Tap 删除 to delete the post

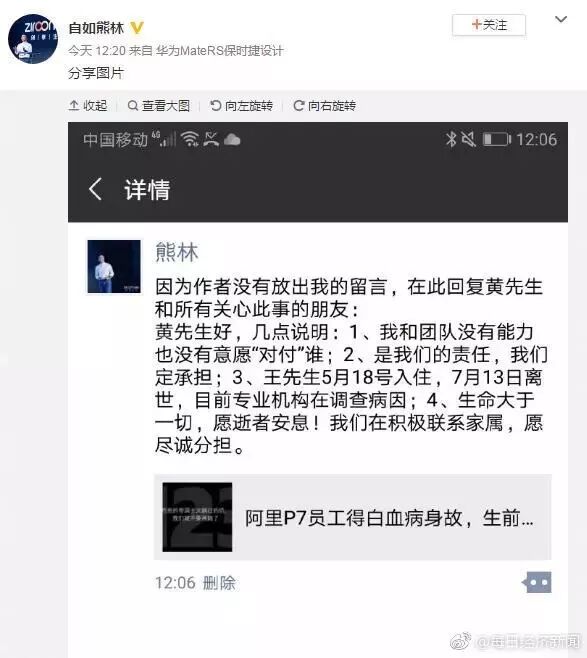tap(219, 583)
